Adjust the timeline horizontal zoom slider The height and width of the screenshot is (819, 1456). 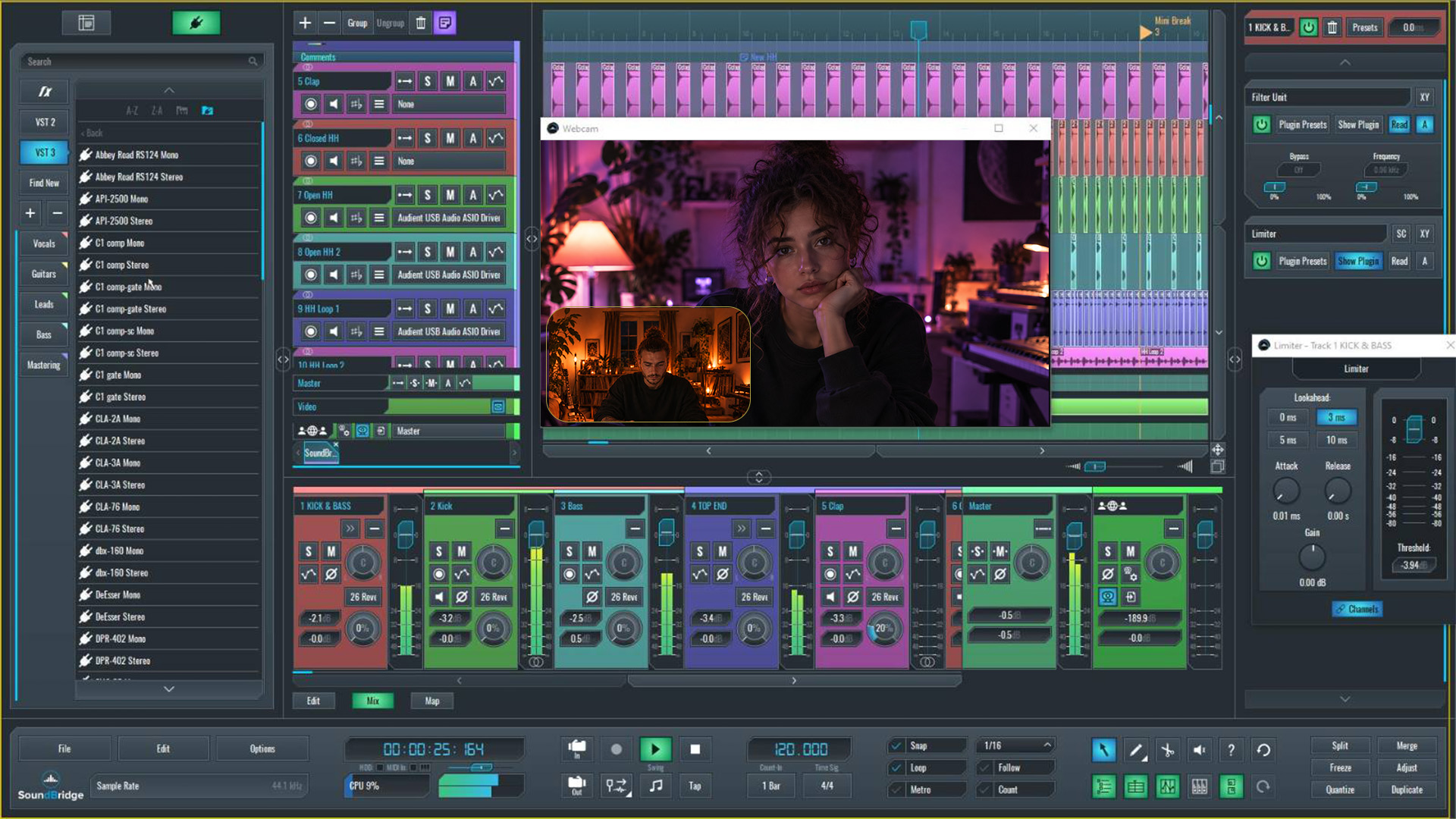[1095, 466]
